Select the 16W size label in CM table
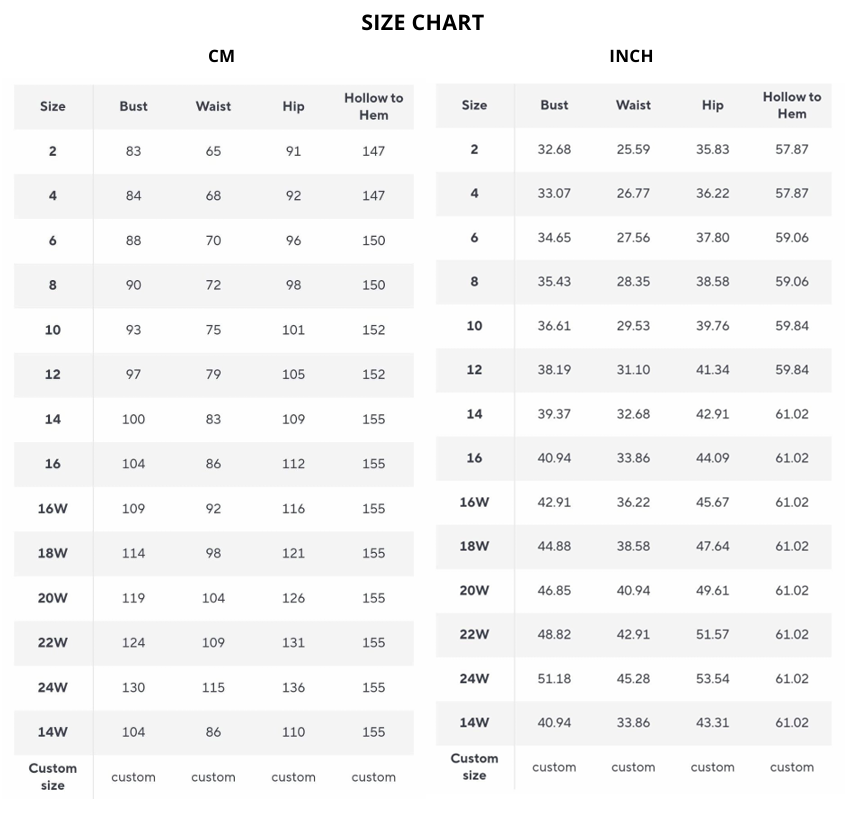 (x=53, y=508)
